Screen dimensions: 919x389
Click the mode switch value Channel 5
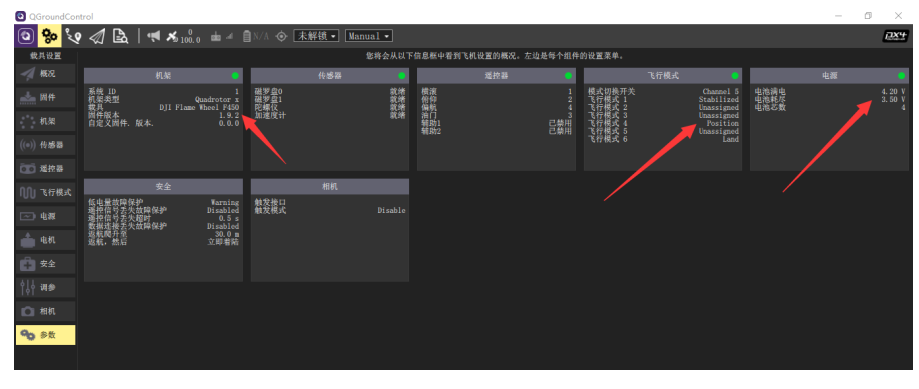(x=721, y=91)
